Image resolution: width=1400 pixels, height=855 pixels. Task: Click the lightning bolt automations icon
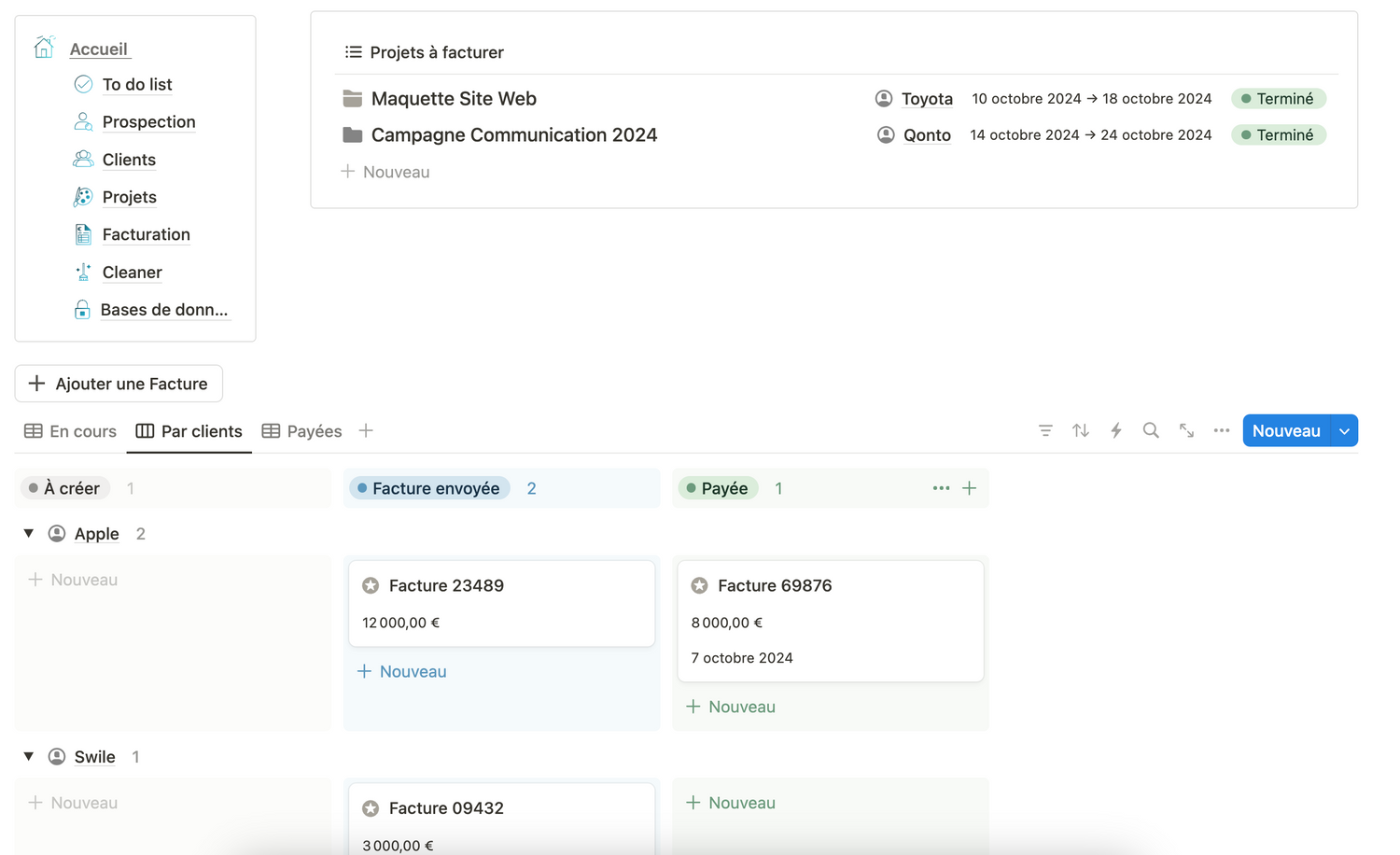click(x=1115, y=430)
